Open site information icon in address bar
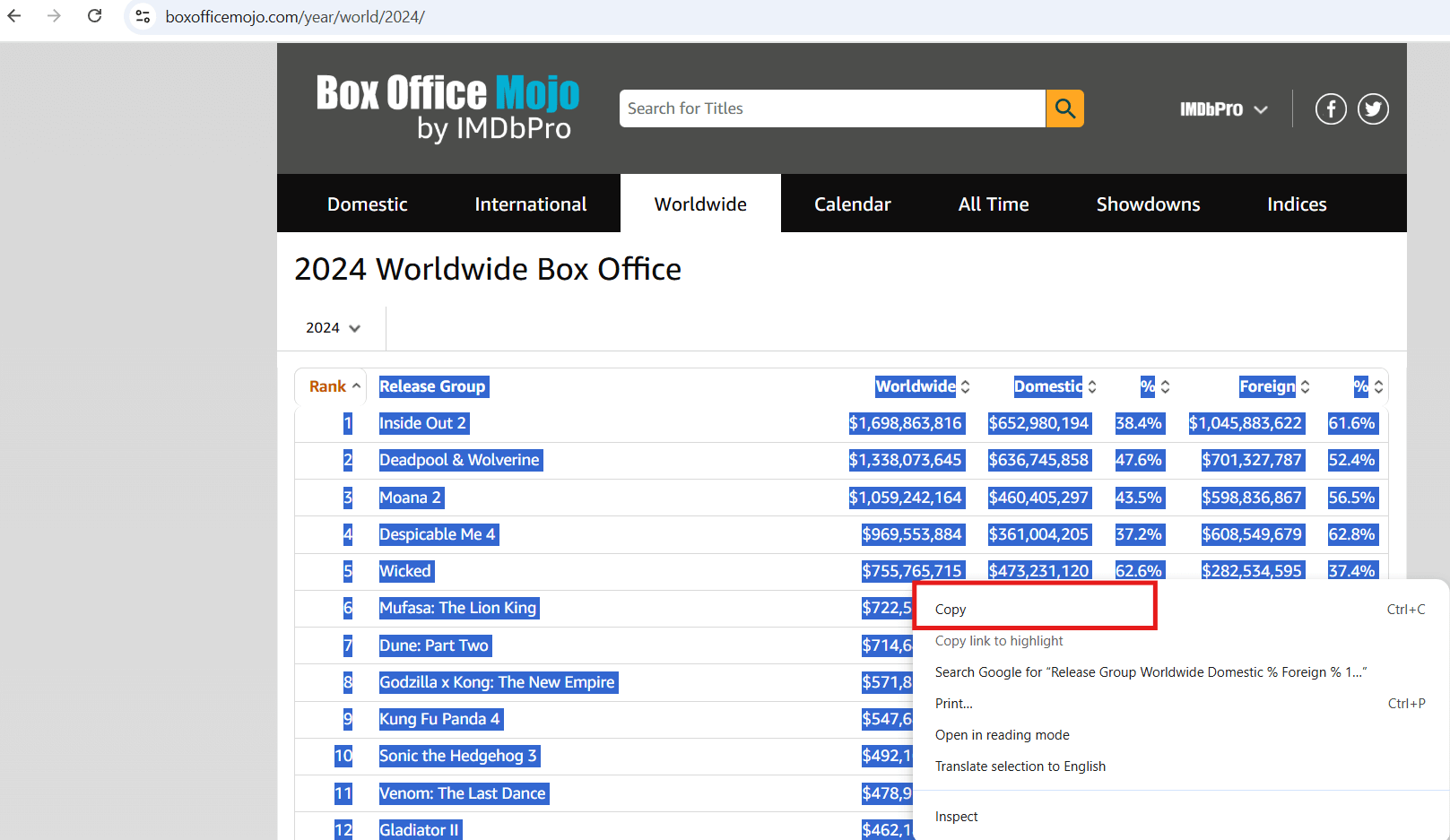Image resolution: width=1450 pixels, height=840 pixels. [x=143, y=16]
